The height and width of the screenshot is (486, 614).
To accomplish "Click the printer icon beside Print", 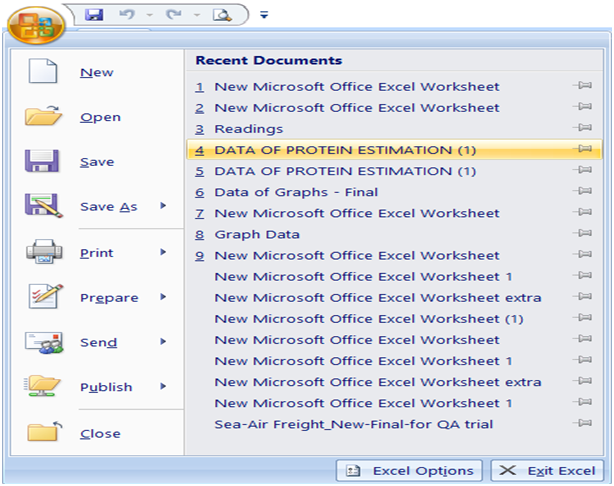I will pos(44,251).
